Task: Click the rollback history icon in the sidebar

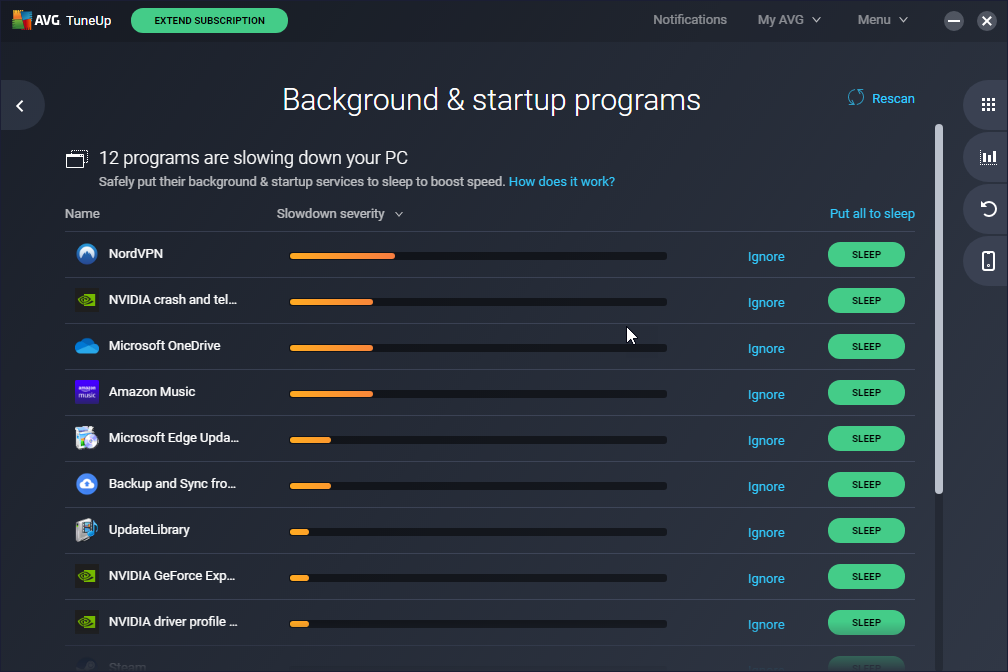Action: coord(988,208)
